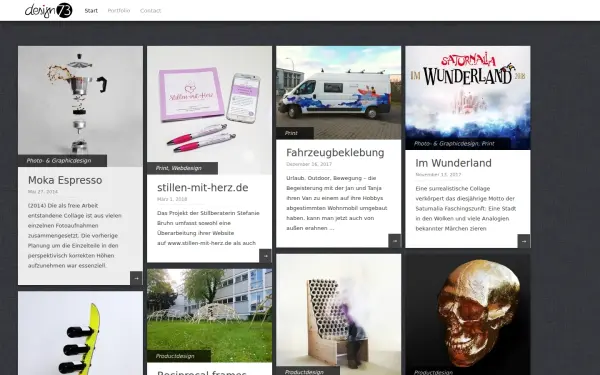This screenshot has height=375, width=600.
Task: Click the arrow icon on Im Wunderland card
Action: pyautogui.click(x=524, y=241)
